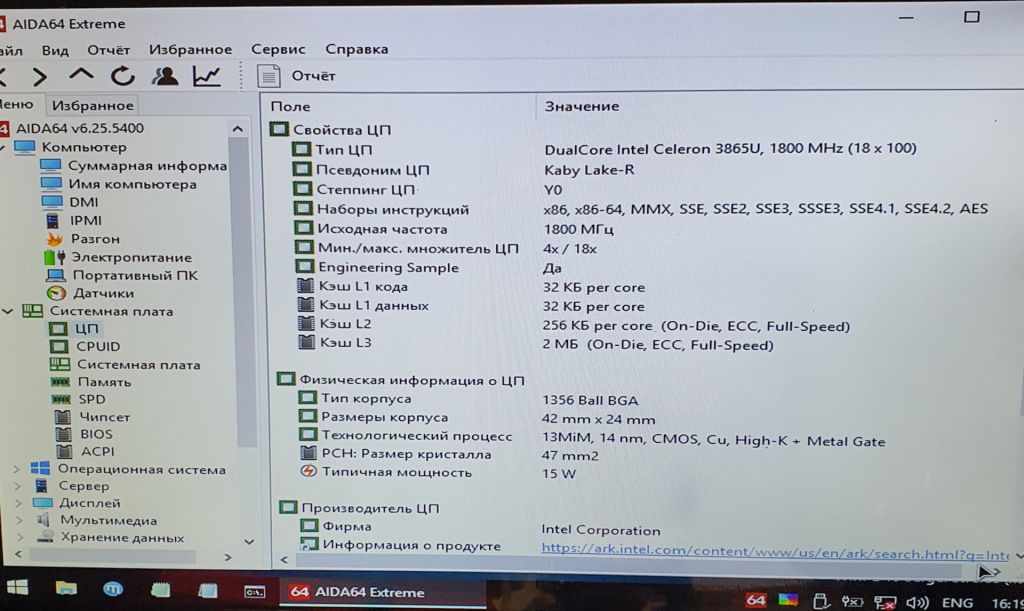Screen dimensions: 1024x611
Task: Open the ark.intel.com product information link
Action: (775, 552)
